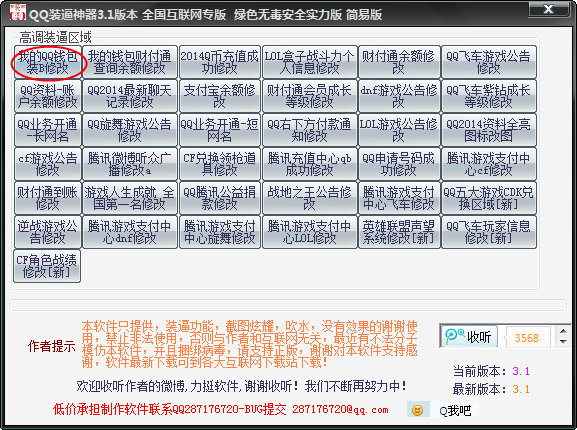The image size is (577, 430).
Task: Click 腾讯充值中心qb成功修改
Action: (x=309, y=164)
